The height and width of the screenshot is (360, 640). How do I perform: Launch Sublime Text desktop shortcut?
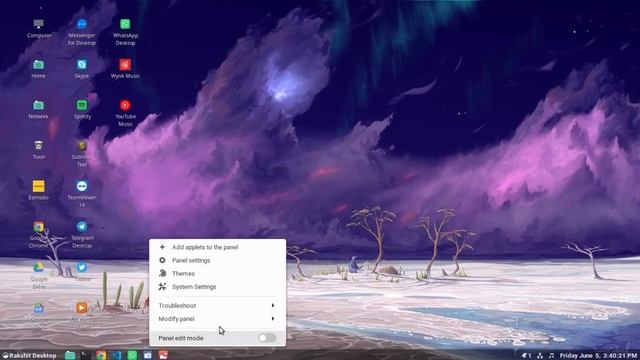point(82,146)
